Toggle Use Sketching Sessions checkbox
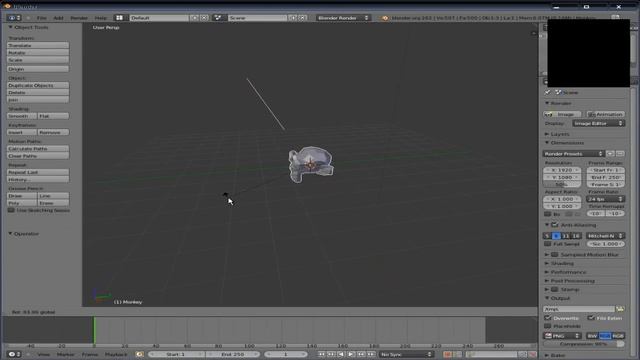 click(x=11, y=210)
